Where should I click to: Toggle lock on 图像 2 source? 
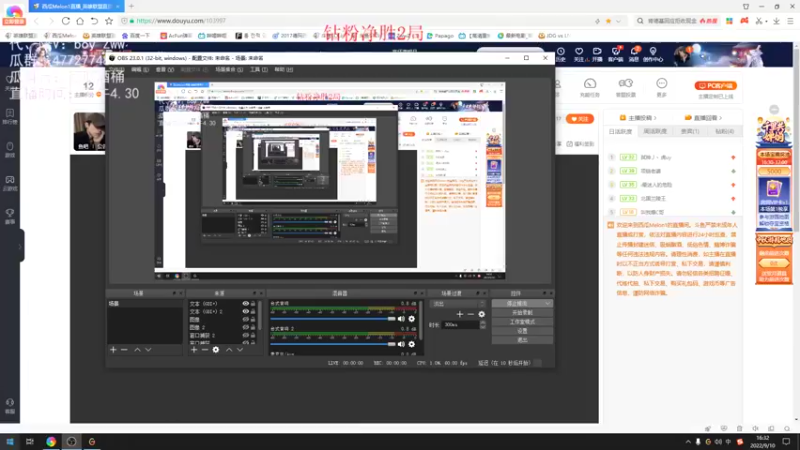click(253, 327)
